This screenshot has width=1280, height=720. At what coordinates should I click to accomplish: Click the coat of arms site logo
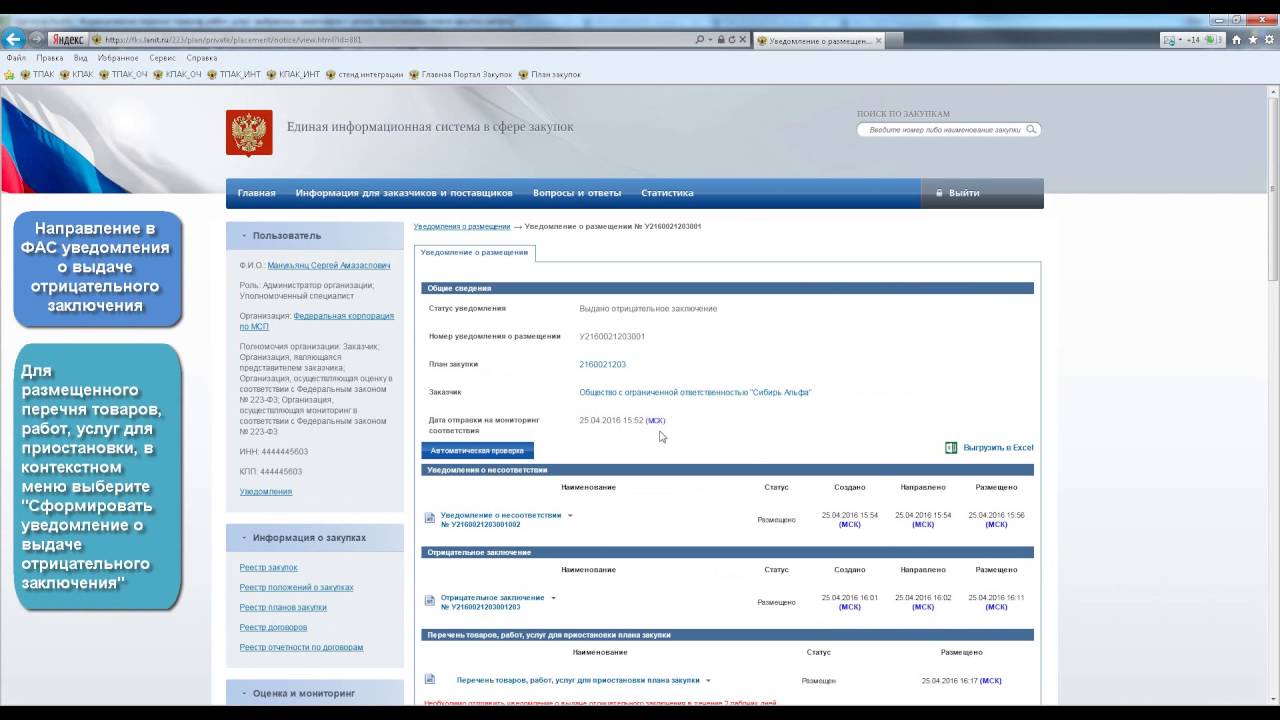[x=249, y=132]
